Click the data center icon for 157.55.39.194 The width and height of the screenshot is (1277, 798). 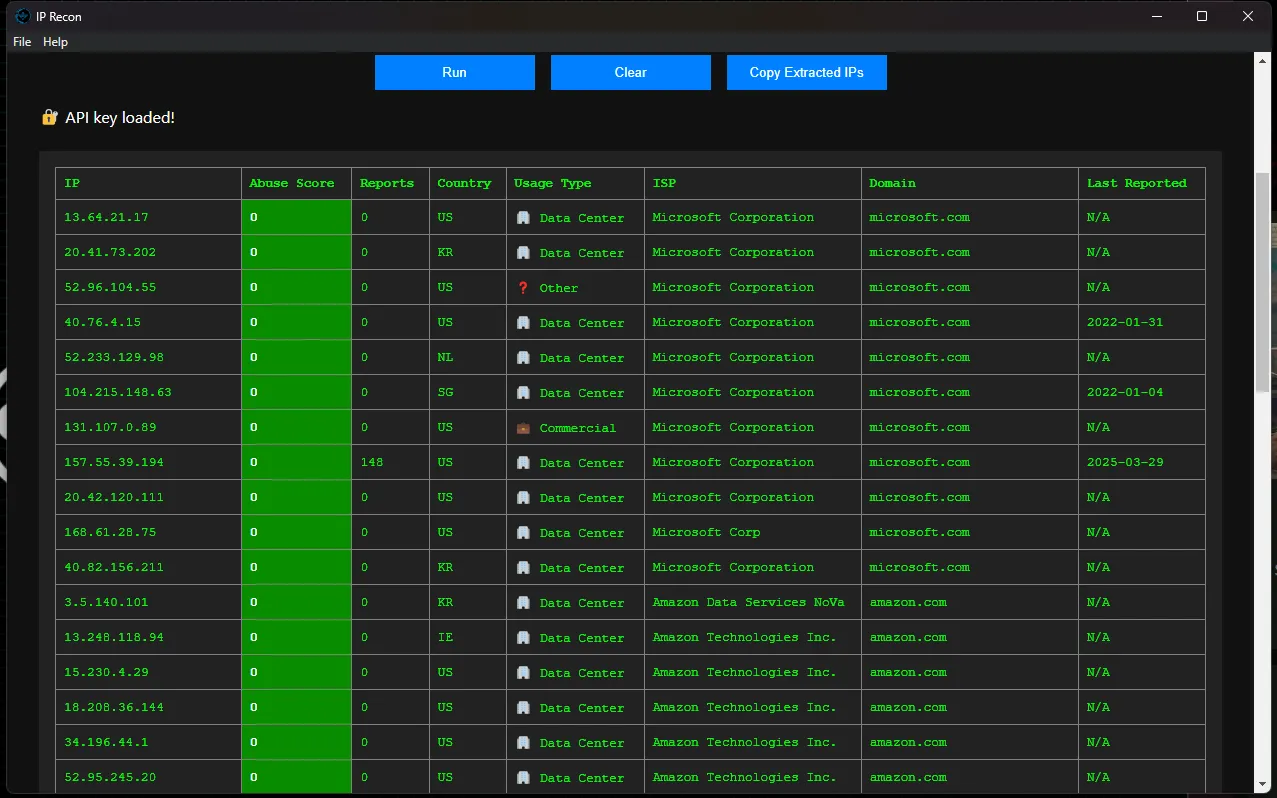coord(523,463)
